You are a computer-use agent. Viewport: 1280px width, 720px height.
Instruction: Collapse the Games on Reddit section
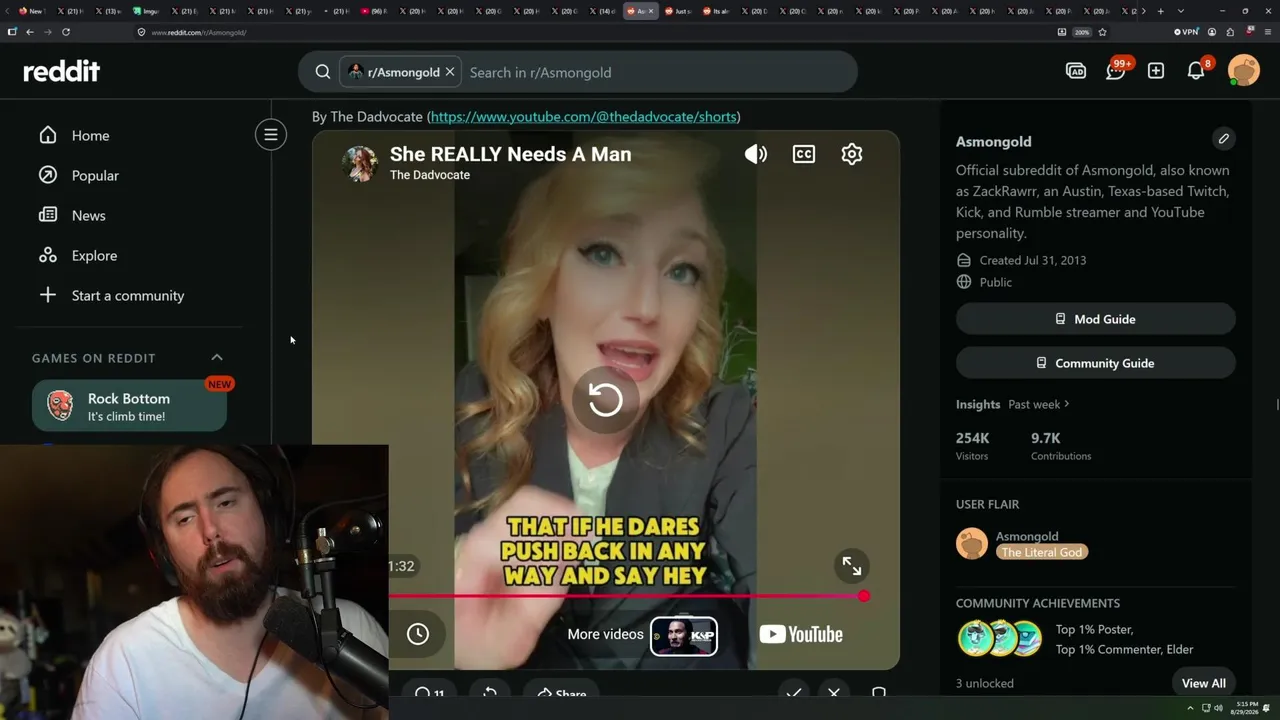217,357
